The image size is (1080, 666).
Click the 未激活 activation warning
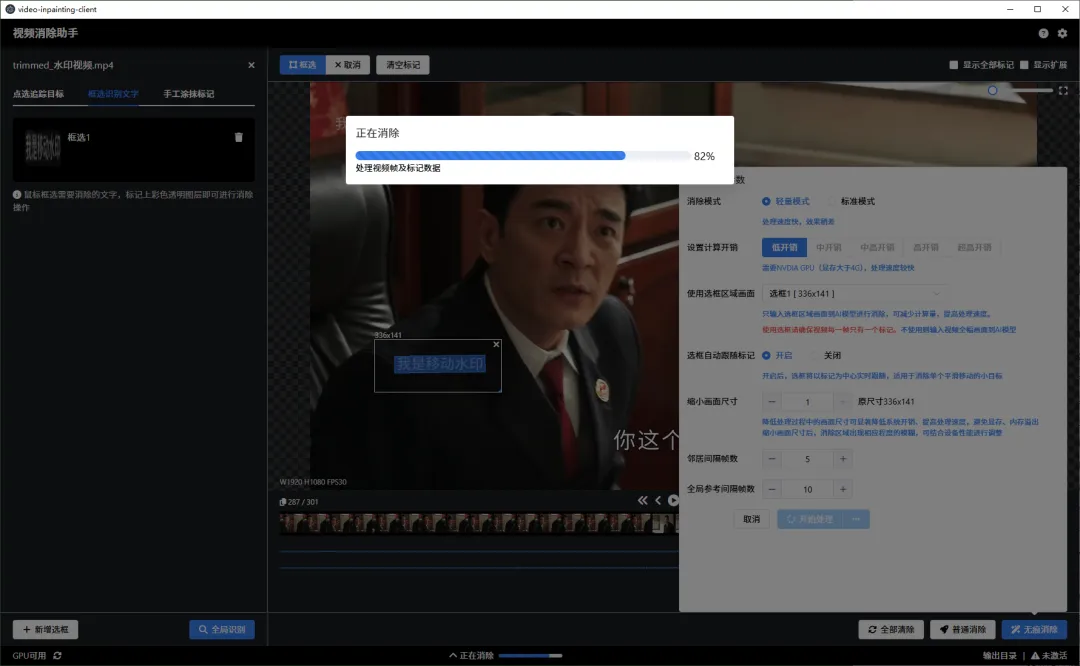1049,656
